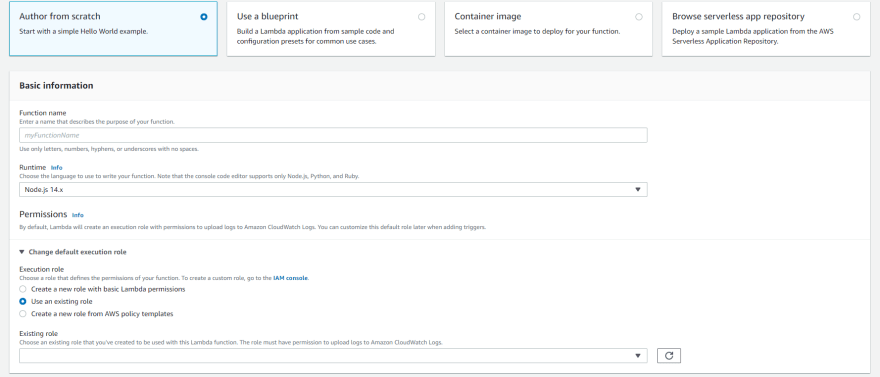
Task: Choose Use an existing role radio button
Action: [23, 301]
